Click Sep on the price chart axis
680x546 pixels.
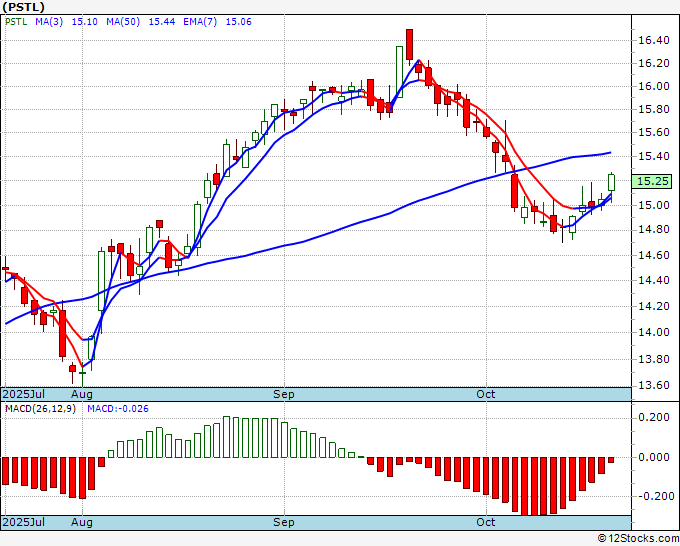(284, 394)
